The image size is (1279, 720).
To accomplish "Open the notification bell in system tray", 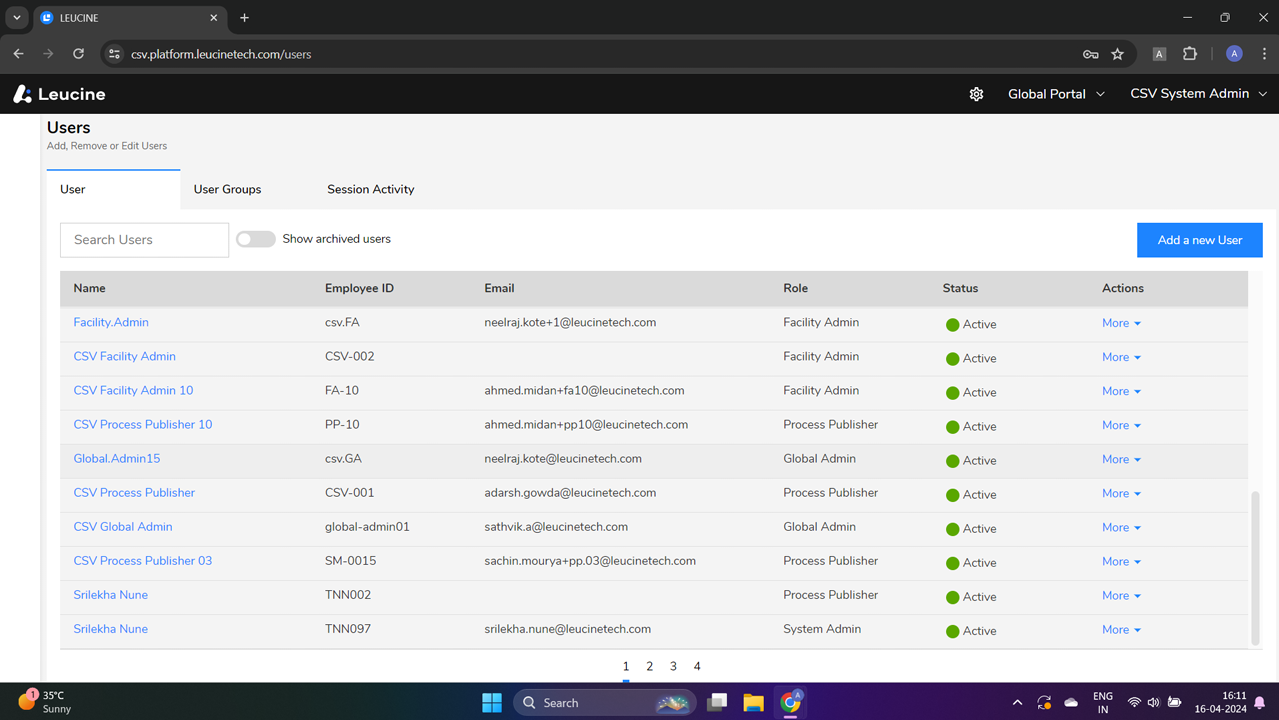I will (x=1260, y=703).
